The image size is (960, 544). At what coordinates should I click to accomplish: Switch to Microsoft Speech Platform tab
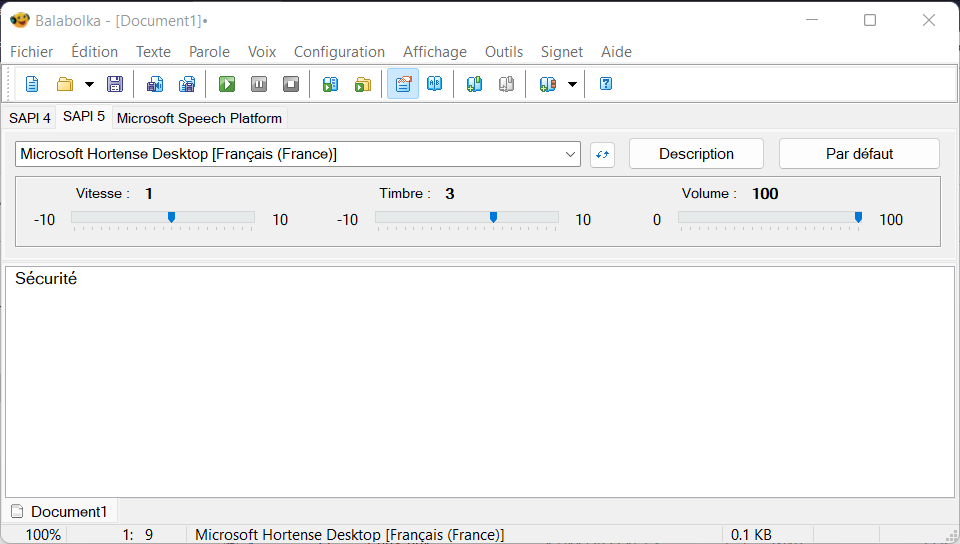pyautogui.click(x=199, y=118)
